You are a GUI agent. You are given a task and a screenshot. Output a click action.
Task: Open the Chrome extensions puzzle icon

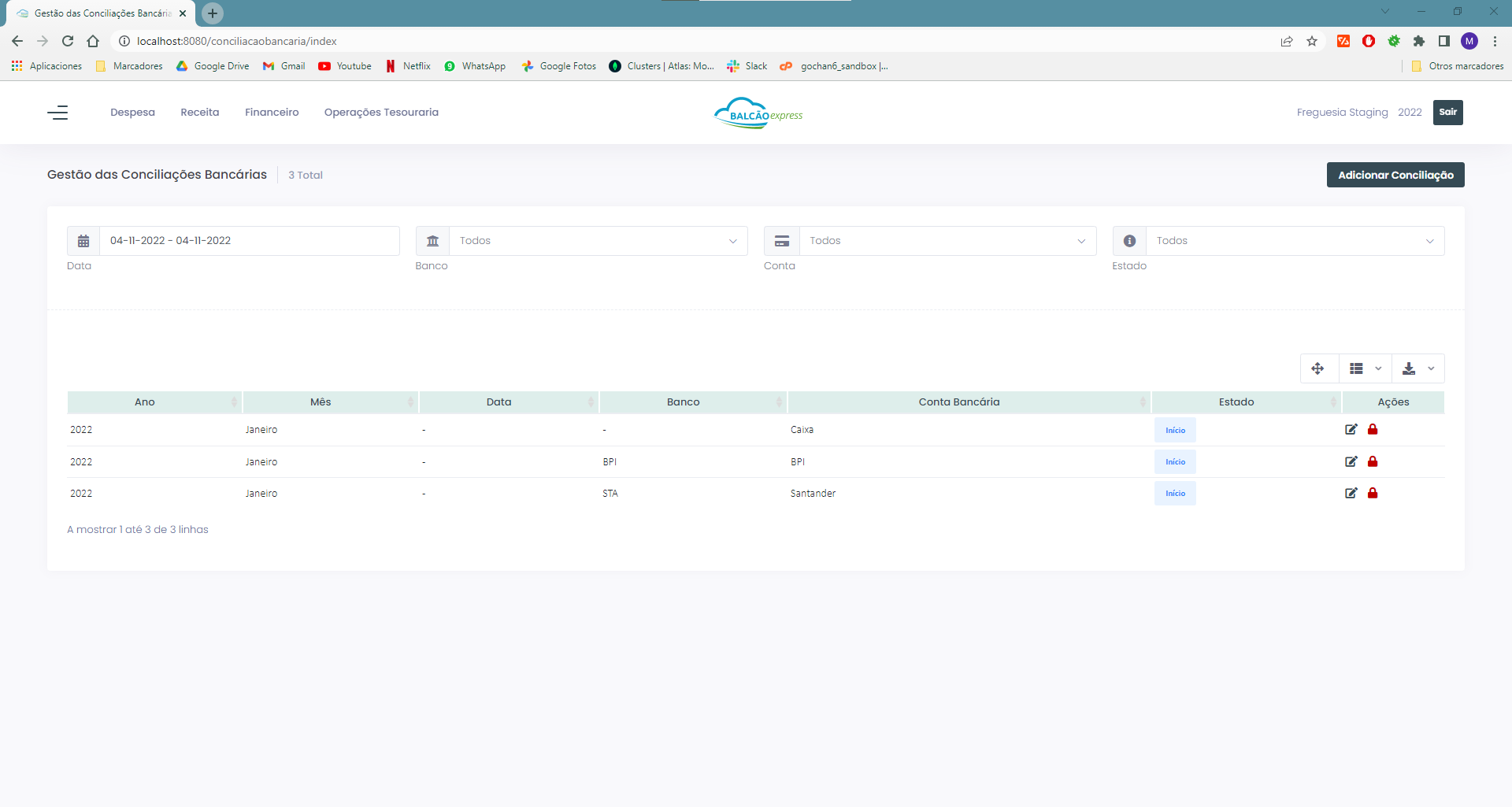[x=1419, y=41]
